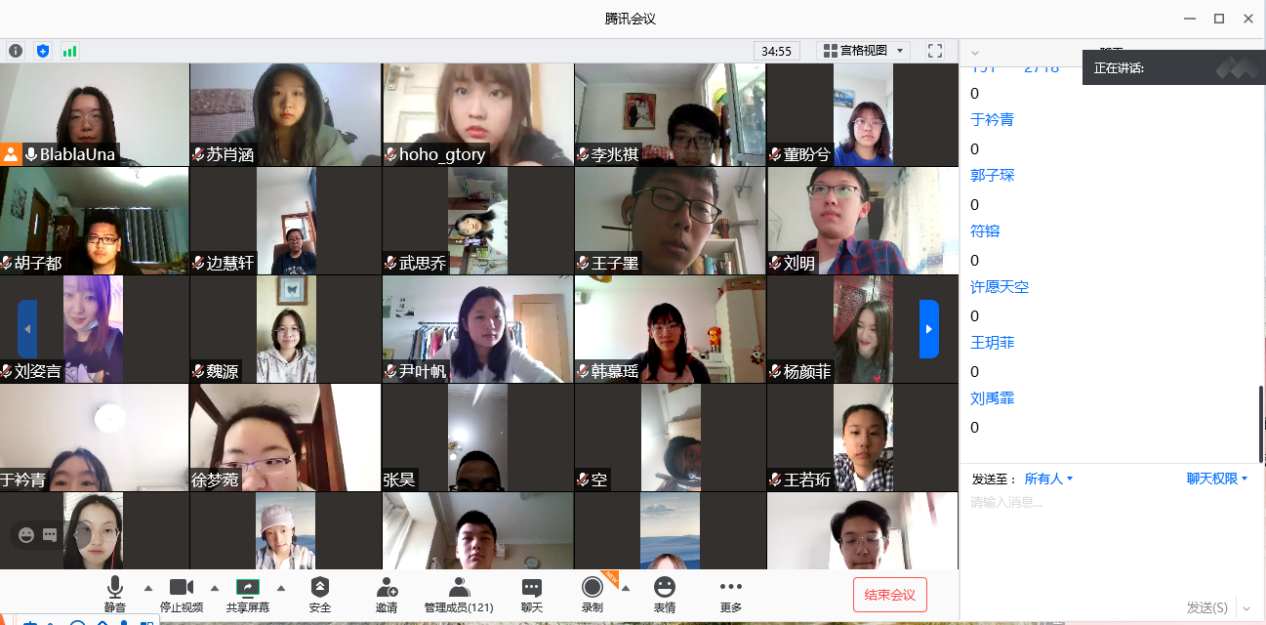The width and height of the screenshot is (1266, 625).
Task: Toggle 停止视频 to stop your camera
Action: point(181,590)
